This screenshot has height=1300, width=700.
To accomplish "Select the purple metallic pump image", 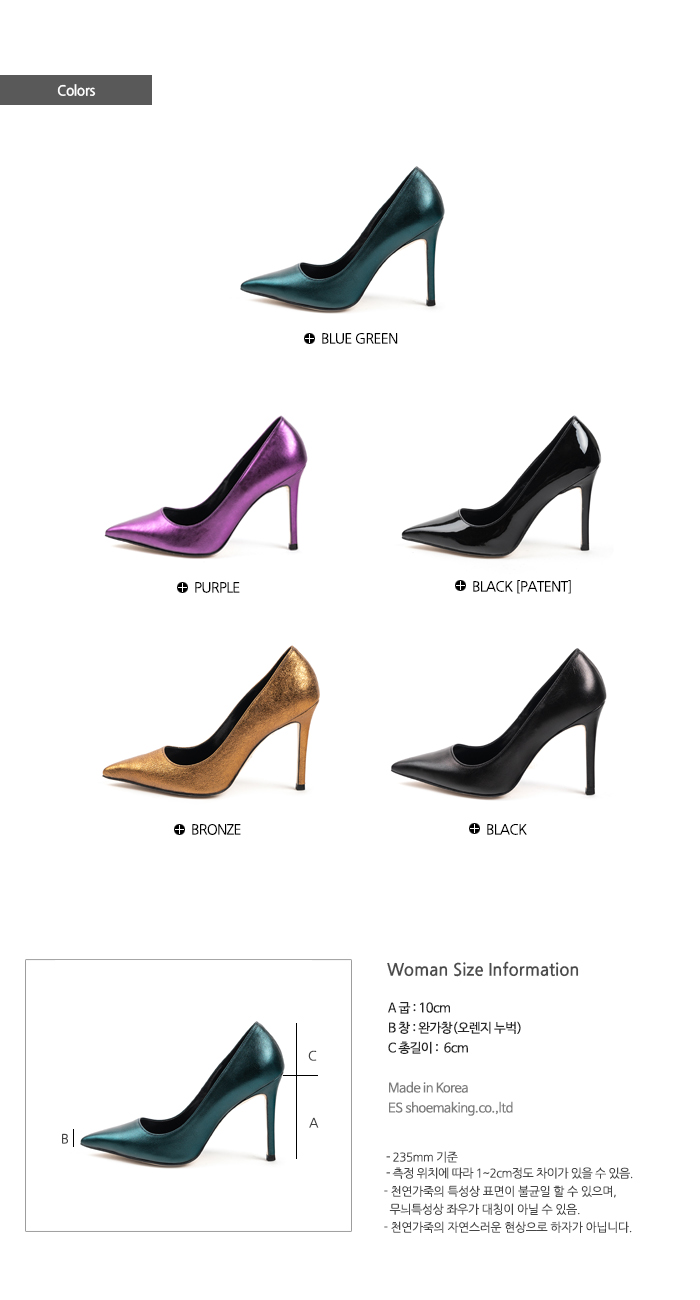I will (x=206, y=485).
